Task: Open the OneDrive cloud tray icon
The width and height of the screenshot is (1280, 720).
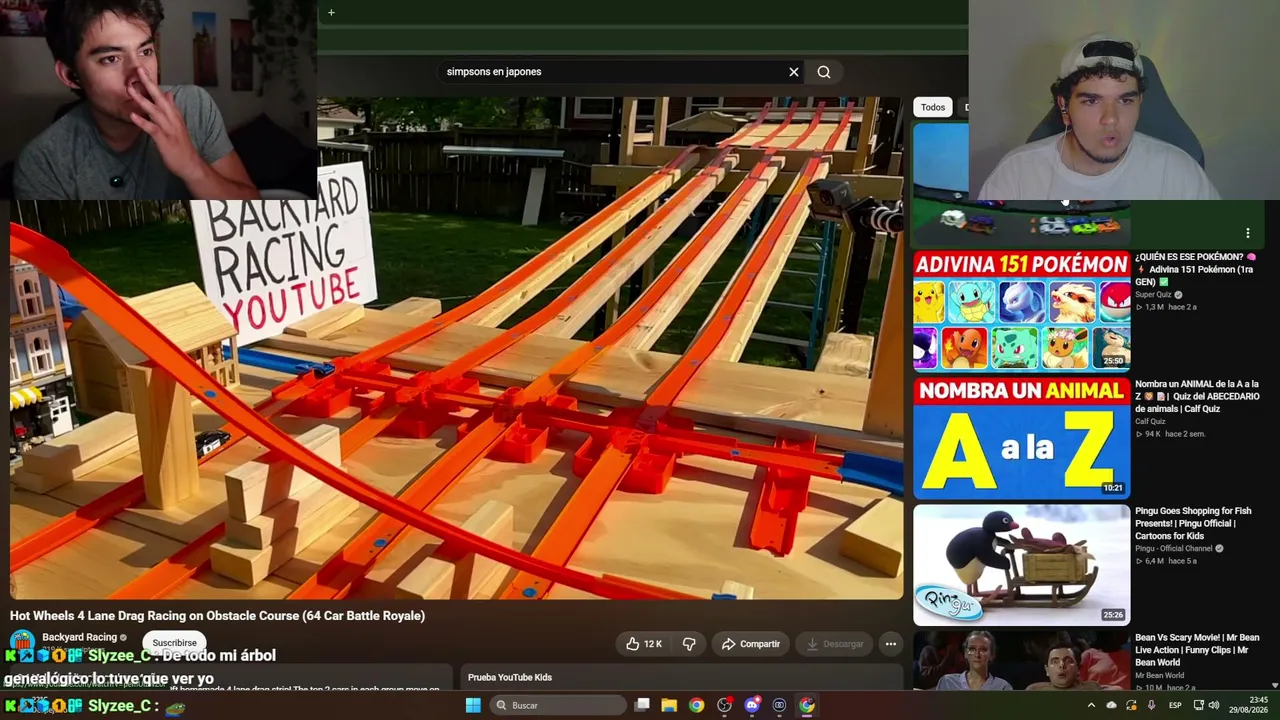Action: [x=1111, y=705]
